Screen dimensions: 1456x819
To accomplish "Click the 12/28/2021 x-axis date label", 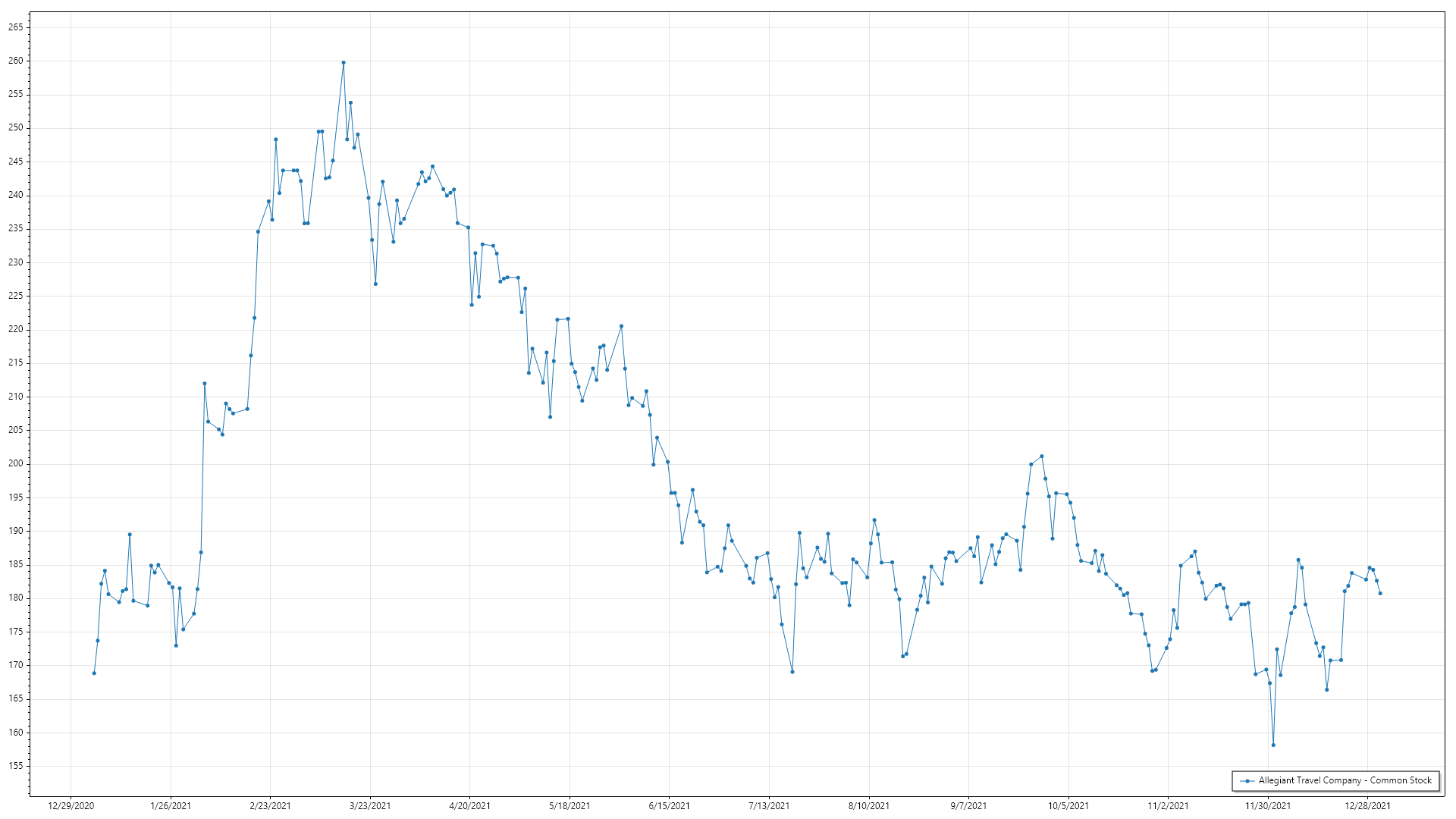I will click(x=1367, y=805).
